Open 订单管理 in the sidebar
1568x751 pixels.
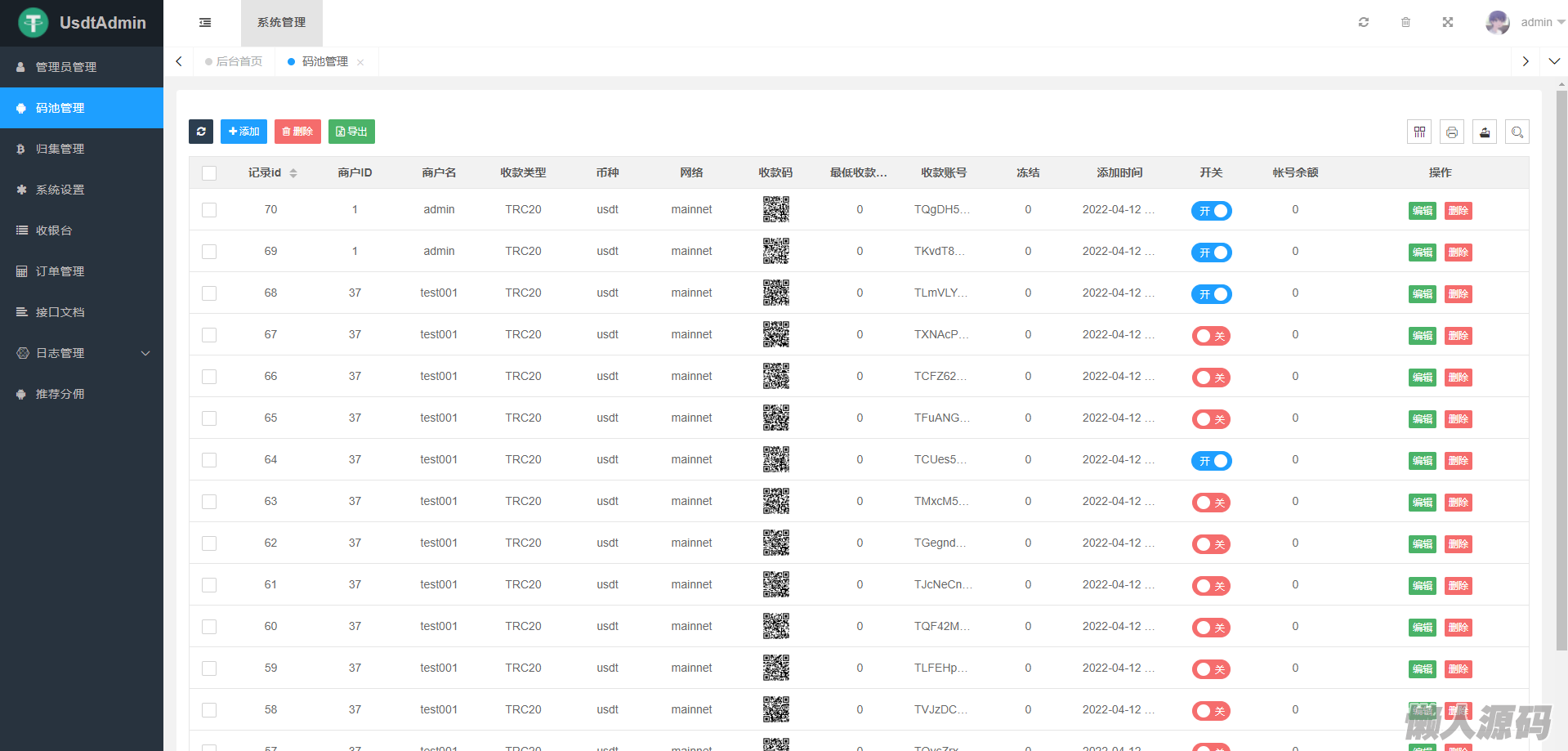pyautogui.click(x=60, y=271)
